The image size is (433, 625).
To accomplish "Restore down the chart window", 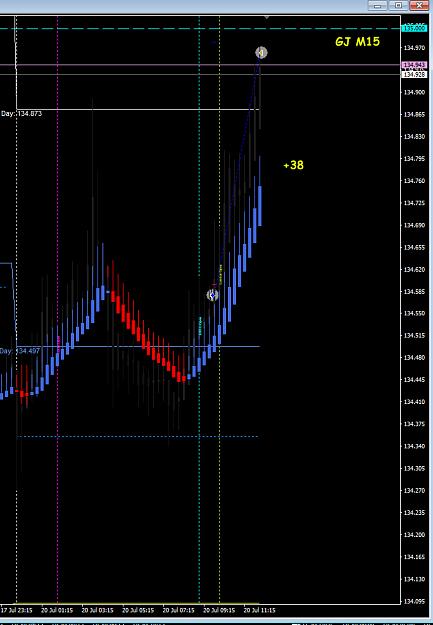I will point(398,5).
